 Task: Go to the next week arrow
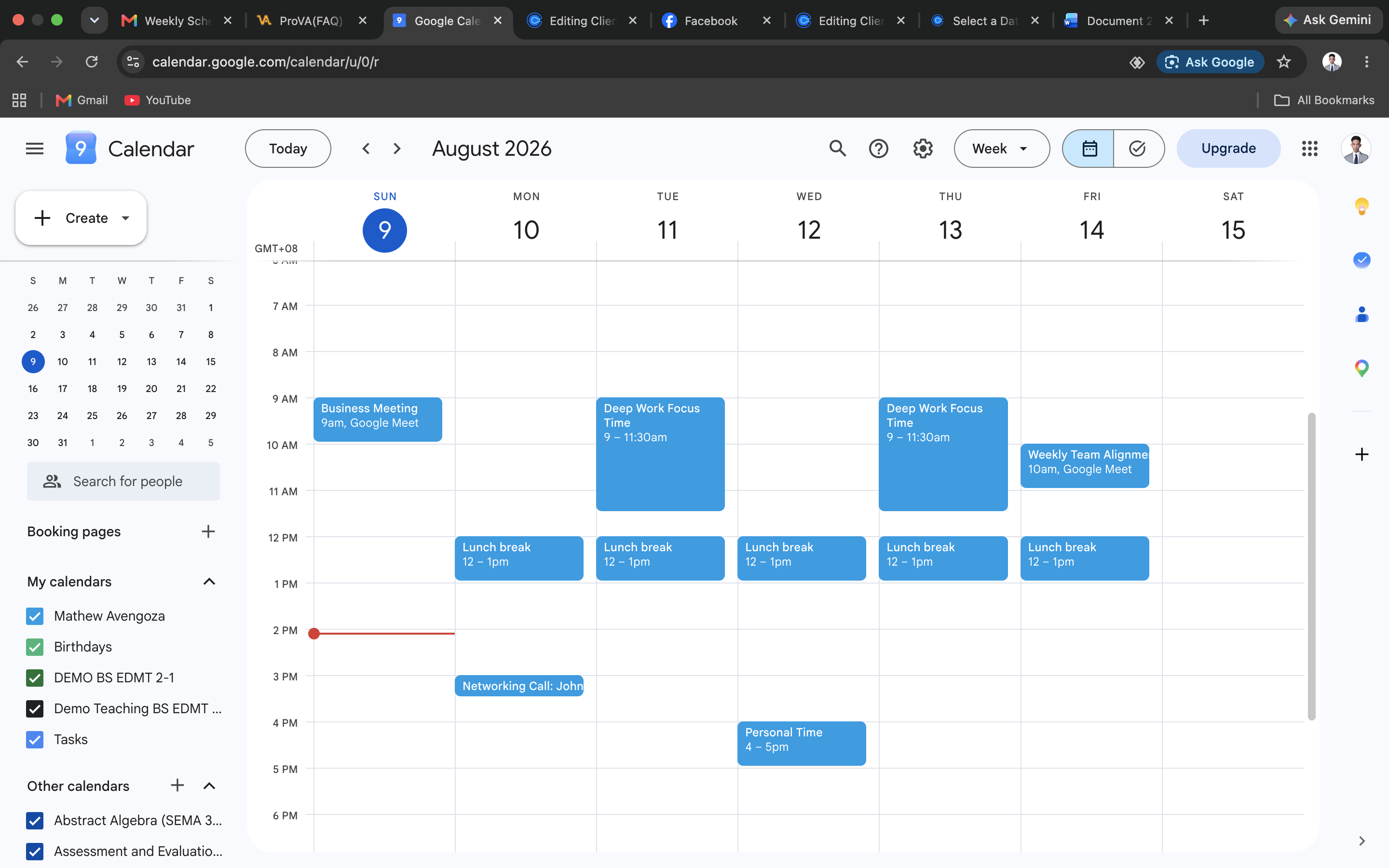[396, 149]
